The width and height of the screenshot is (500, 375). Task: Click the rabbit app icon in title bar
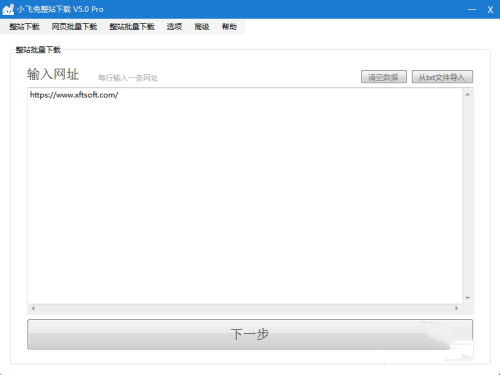[x=8, y=9]
